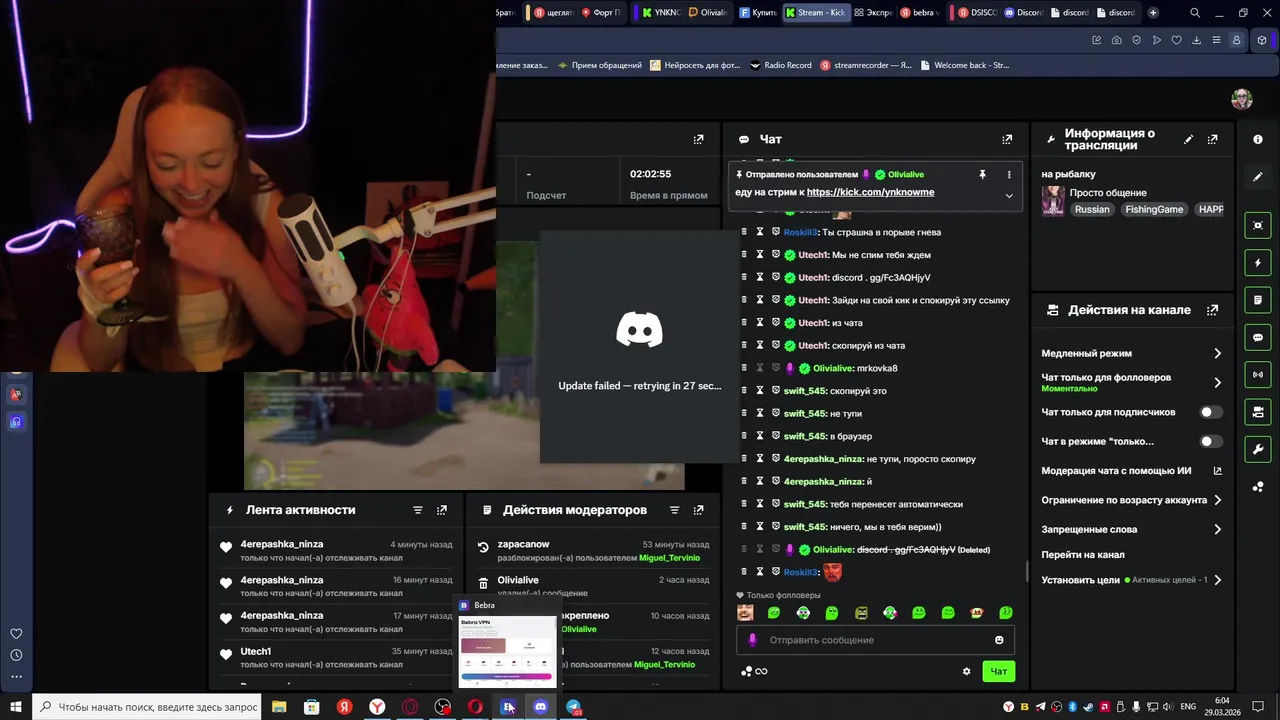This screenshot has width=1280, height=720.
Task: Pop out the channel actions panel
Action: click(x=1212, y=310)
